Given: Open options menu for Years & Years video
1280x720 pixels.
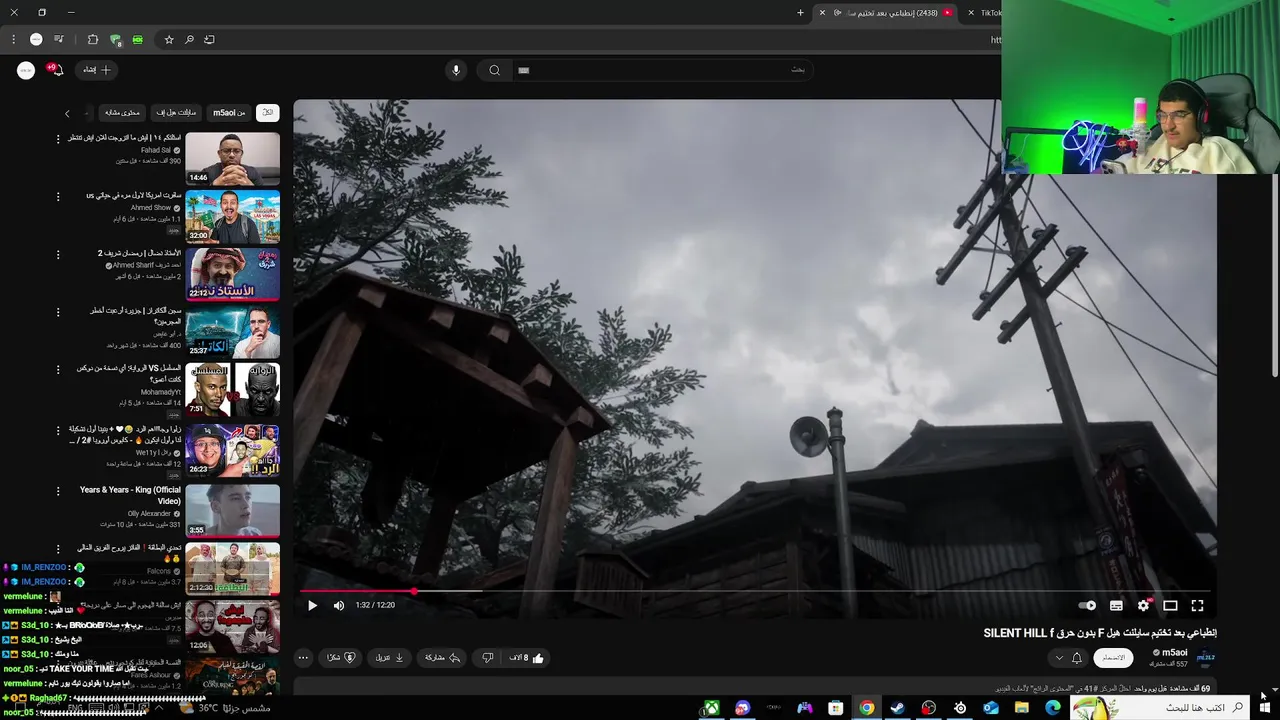Looking at the screenshot, I should coord(58,491).
